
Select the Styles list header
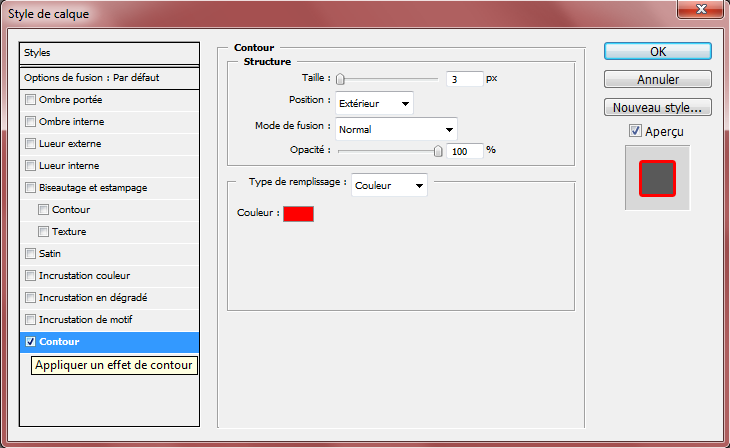[110, 52]
